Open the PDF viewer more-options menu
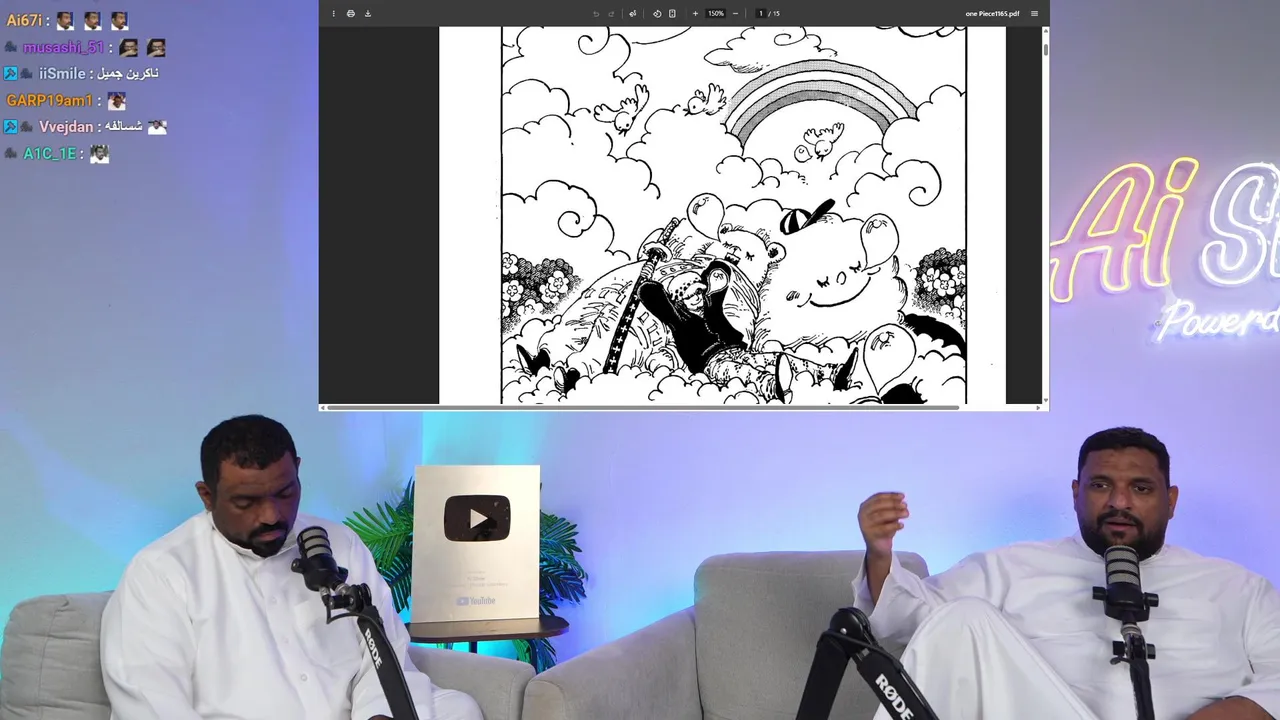Screen dimensions: 1280x720 click(333, 13)
